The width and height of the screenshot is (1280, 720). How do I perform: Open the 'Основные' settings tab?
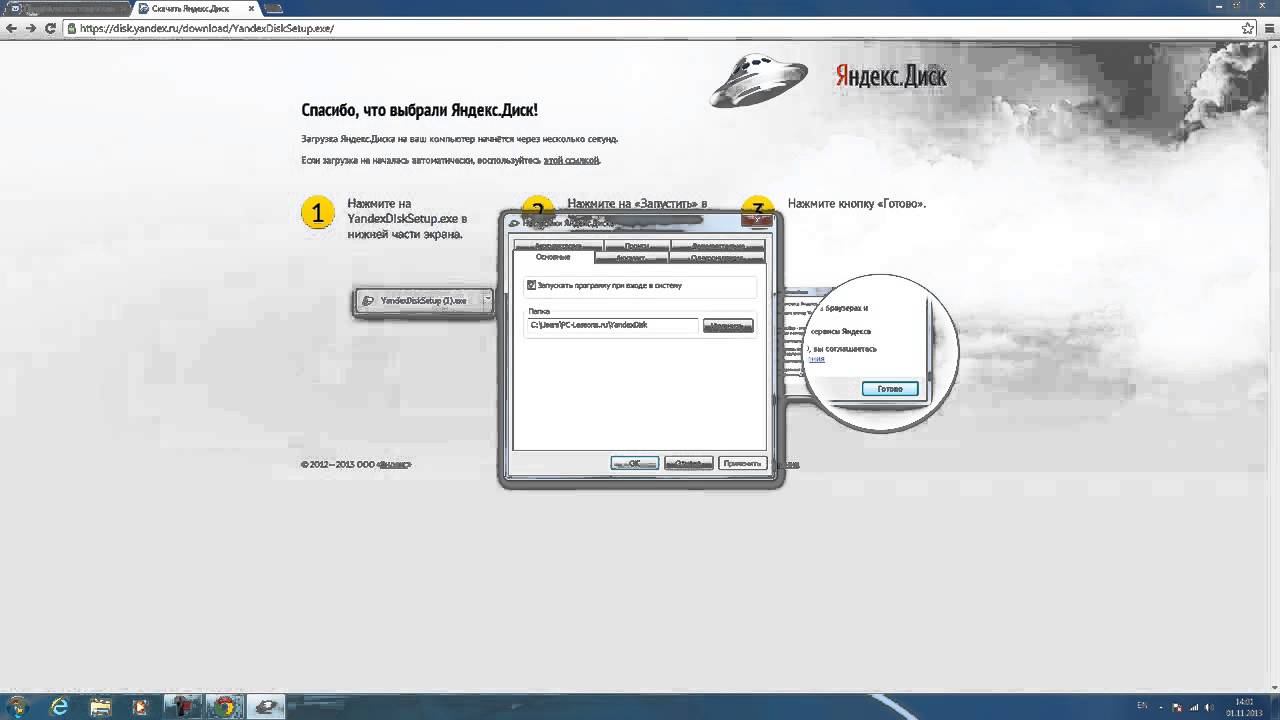coord(553,257)
